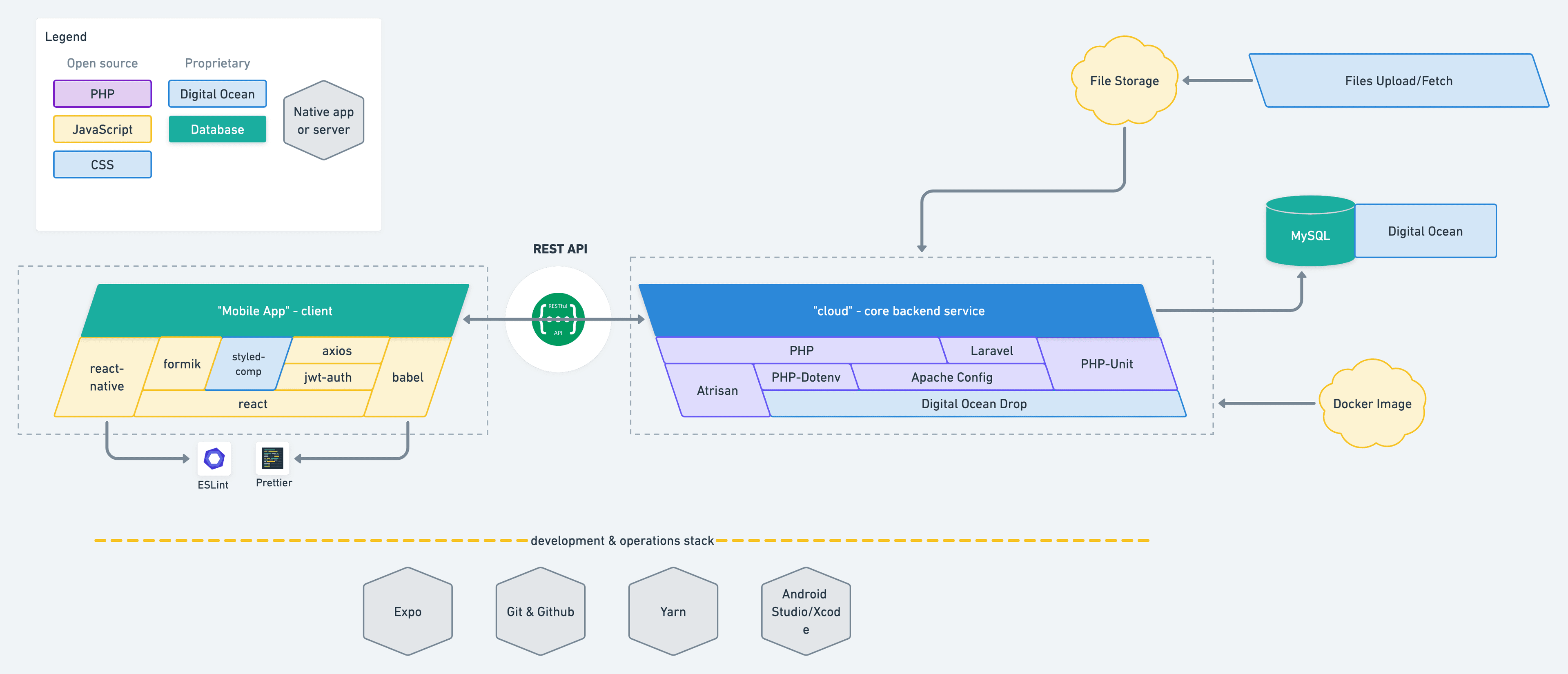Click the Files Upload/Fetch parallelogram
This screenshot has width=1568, height=674.
click(1398, 81)
